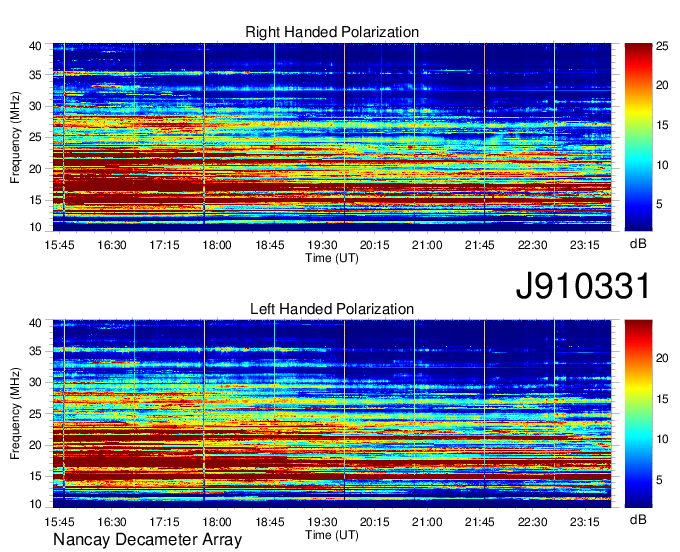The height and width of the screenshot is (552, 680).
Task: Click the 22:30 time tick on the right-handed plot
Action: pyautogui.click(x=533, y=245)
